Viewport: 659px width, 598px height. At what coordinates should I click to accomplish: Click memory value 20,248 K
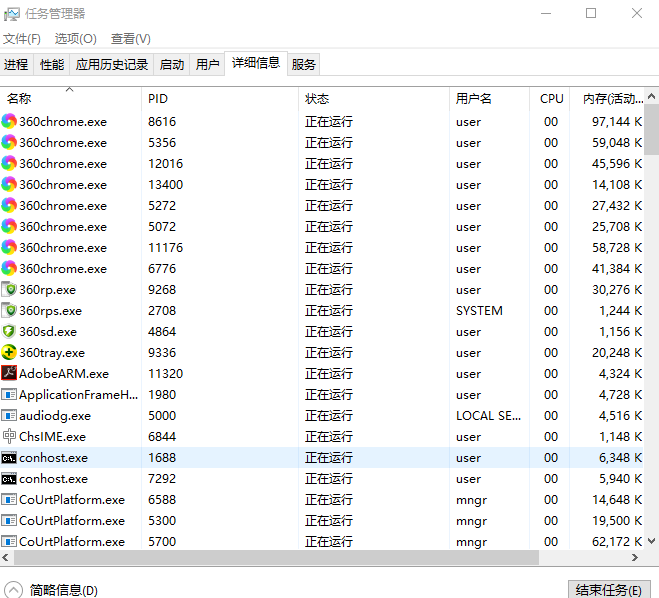(617, 353)
